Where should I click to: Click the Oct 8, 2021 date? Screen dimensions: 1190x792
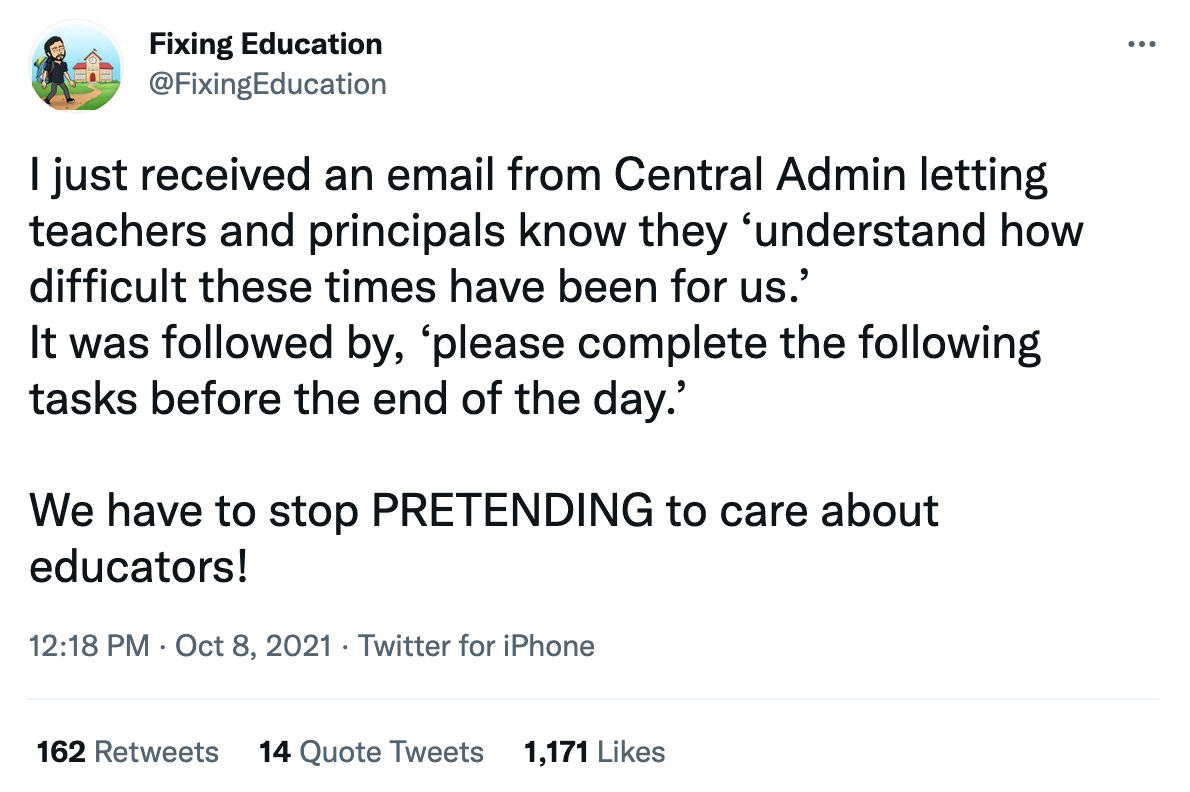[253, 646]
